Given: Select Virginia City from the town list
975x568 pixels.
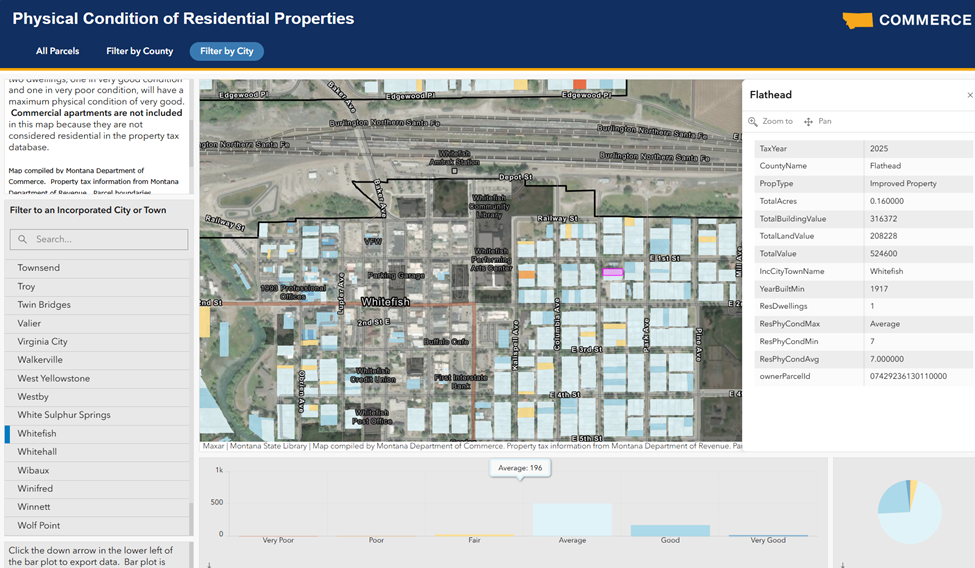Looking at the screenshot, I should point(42,342).
